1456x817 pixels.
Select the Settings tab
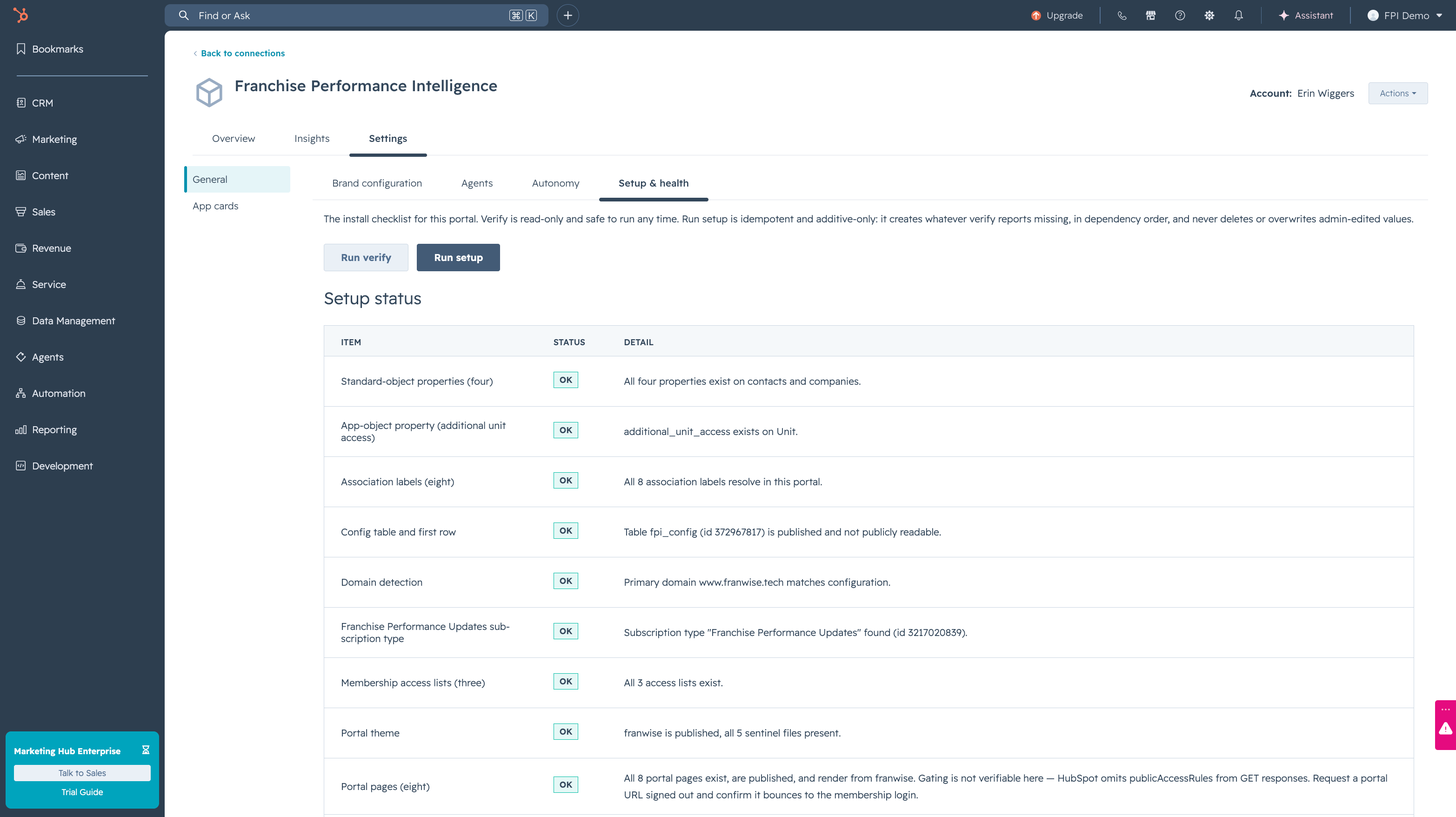(x=388, y=139)
